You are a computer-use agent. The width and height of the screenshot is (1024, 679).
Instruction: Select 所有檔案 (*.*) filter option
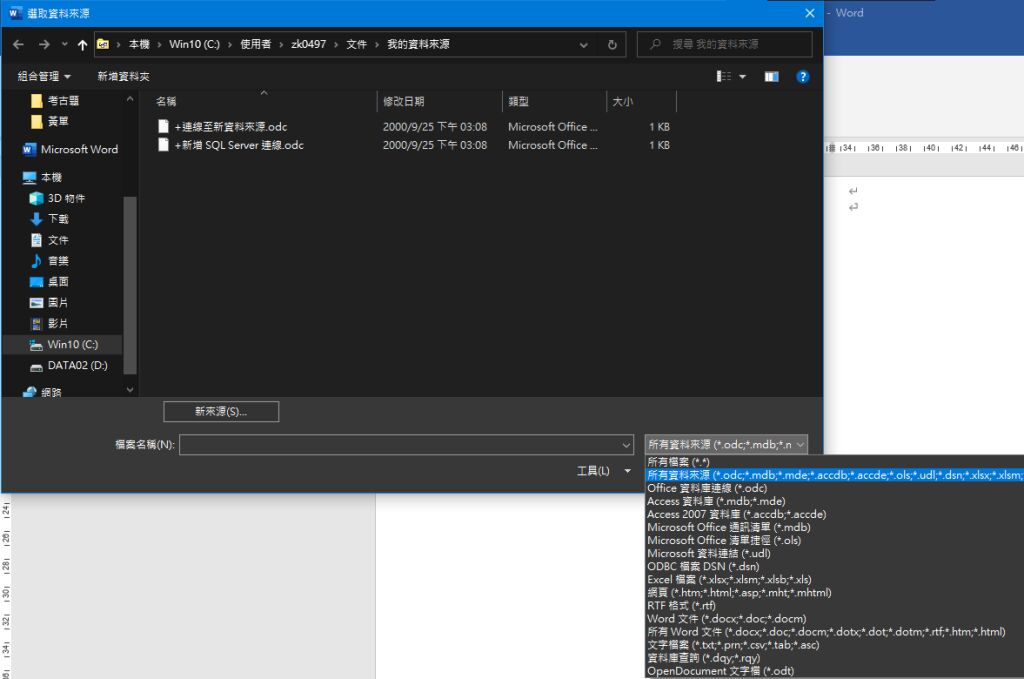pos(677,462)
